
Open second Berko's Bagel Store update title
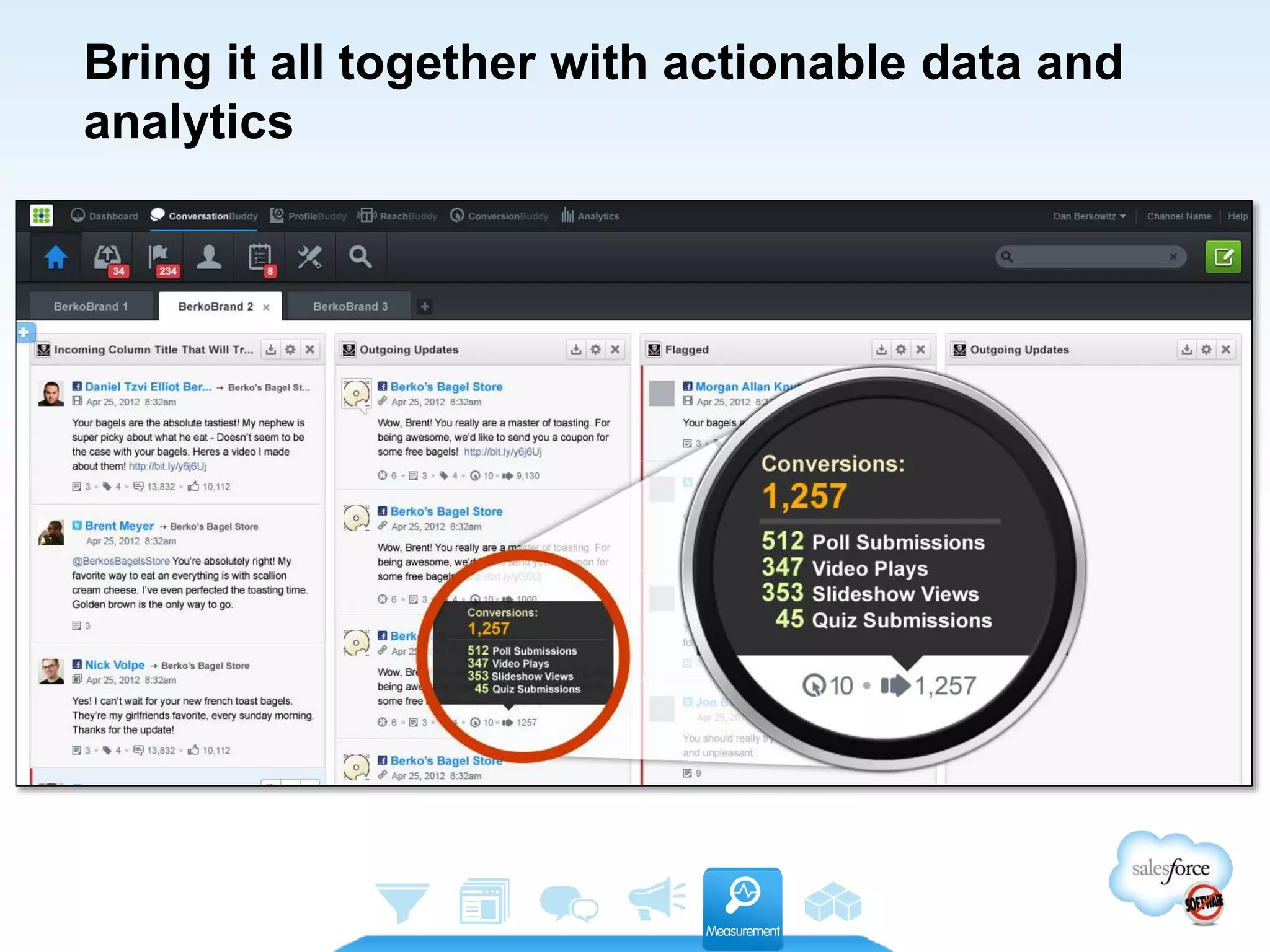point(446,511)
